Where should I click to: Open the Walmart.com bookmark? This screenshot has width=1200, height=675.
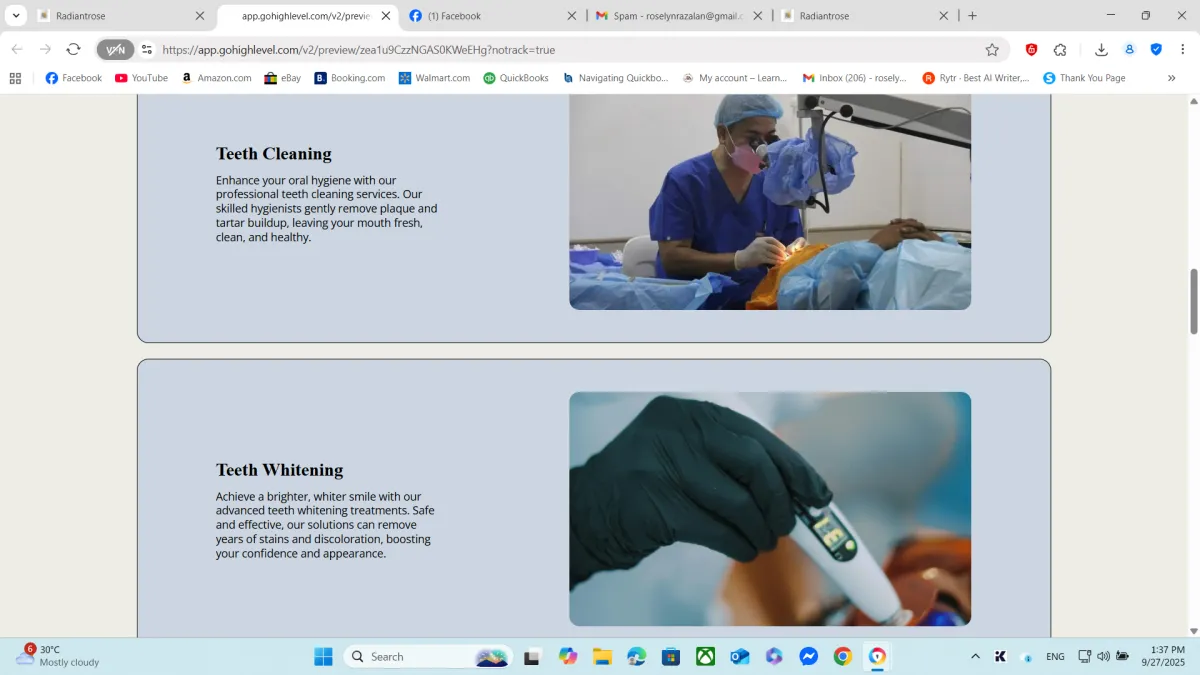[434, 78]
